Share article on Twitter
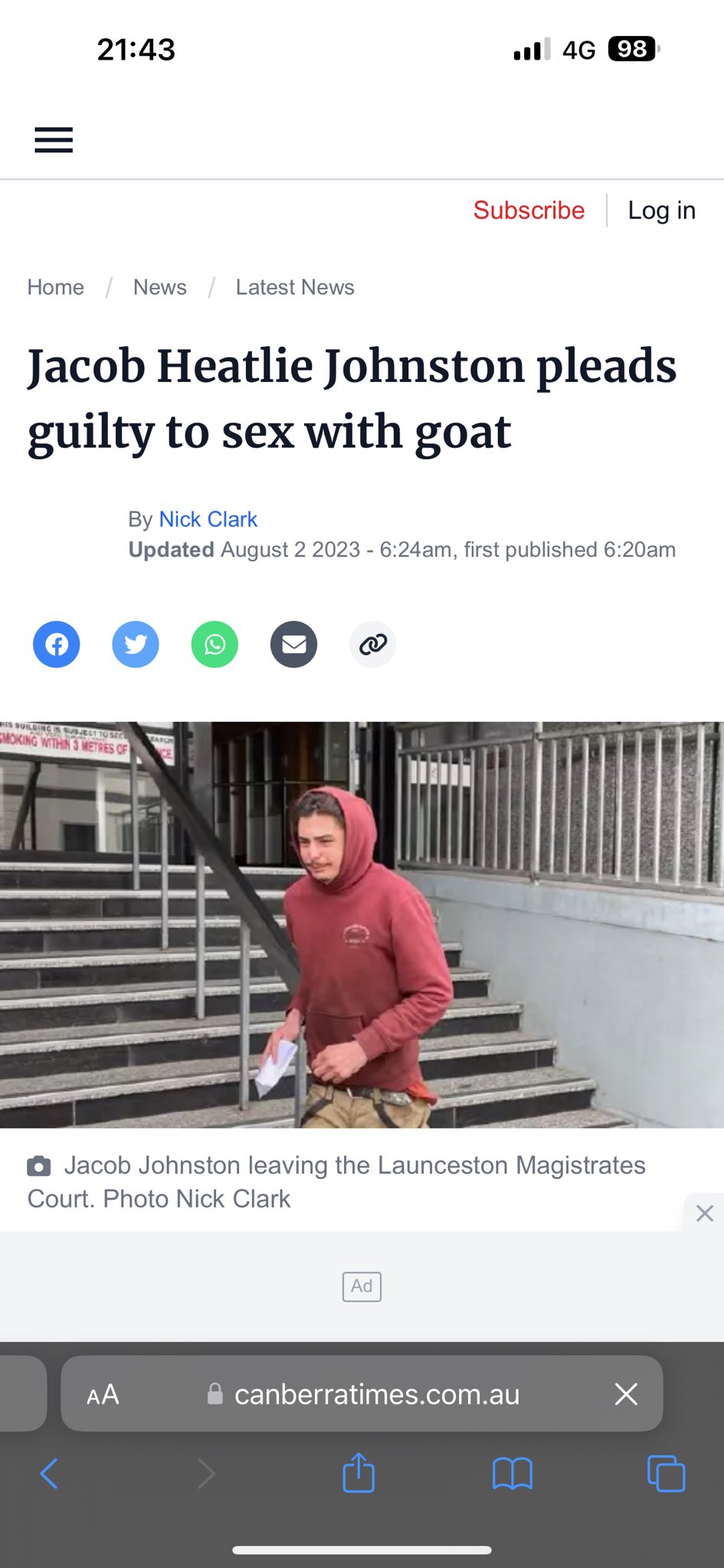Viewport: 724px width, 1568px height. [x=136, y=645]
